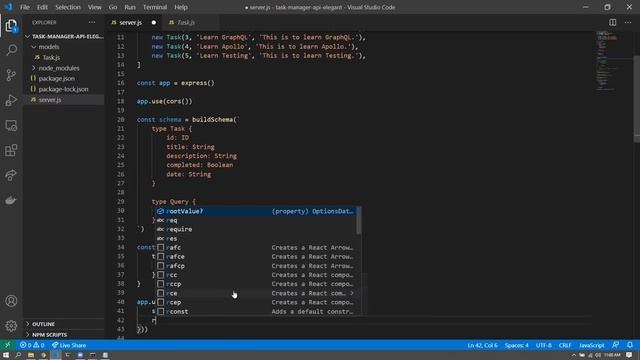Open the Extensions view
This screenshot has height=360, width=640.
[11, 150]
